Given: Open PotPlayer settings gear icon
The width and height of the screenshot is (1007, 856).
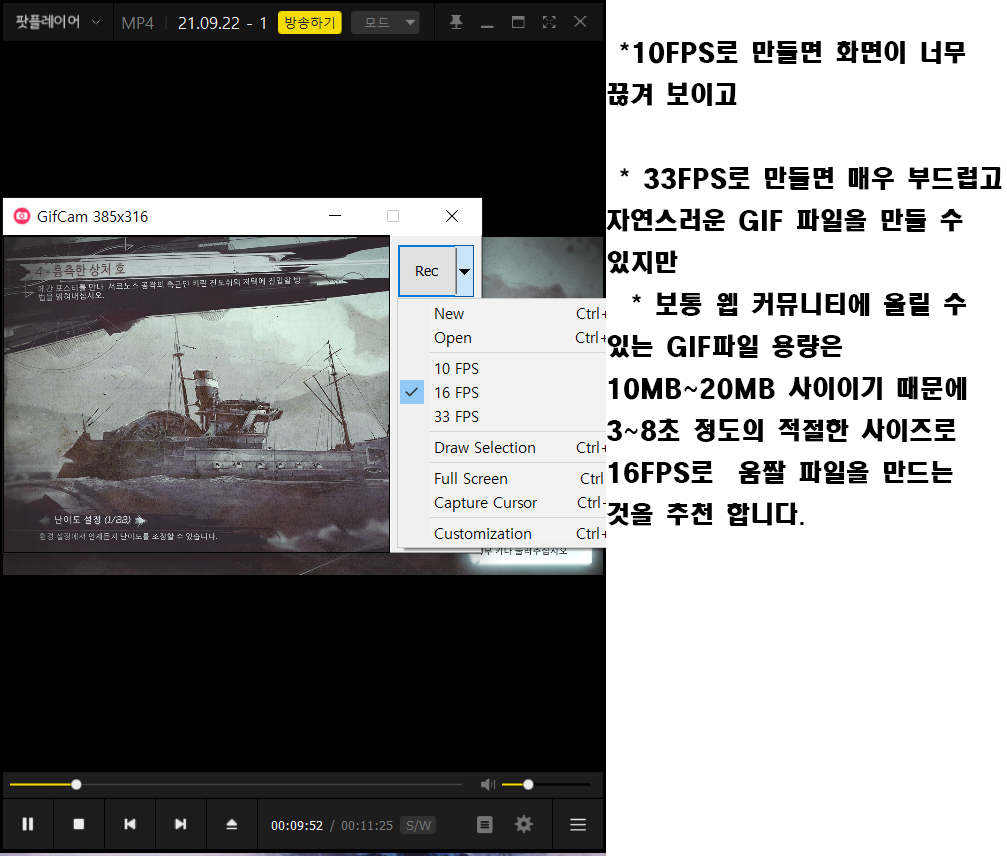Looking at the screenshot, I should pyautogui.click(x=524, y=824).
